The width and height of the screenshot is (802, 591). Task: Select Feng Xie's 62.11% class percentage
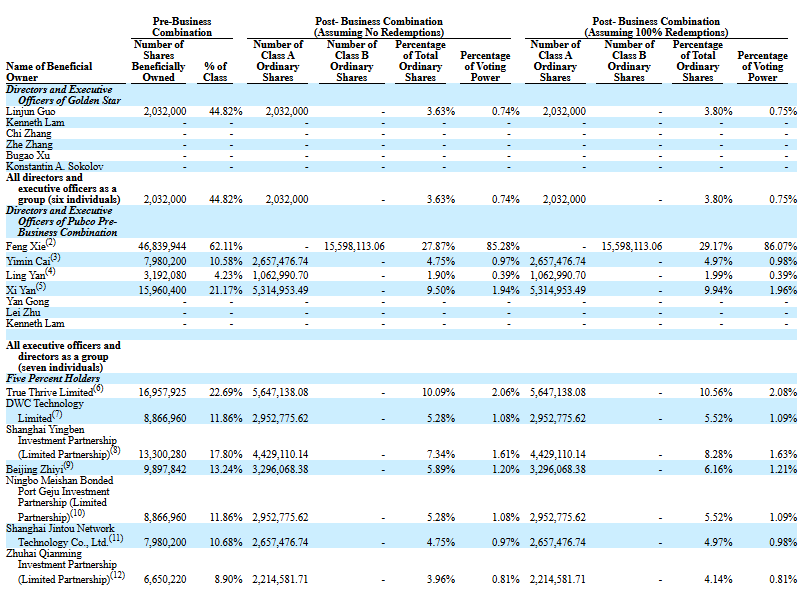point(226,247)
